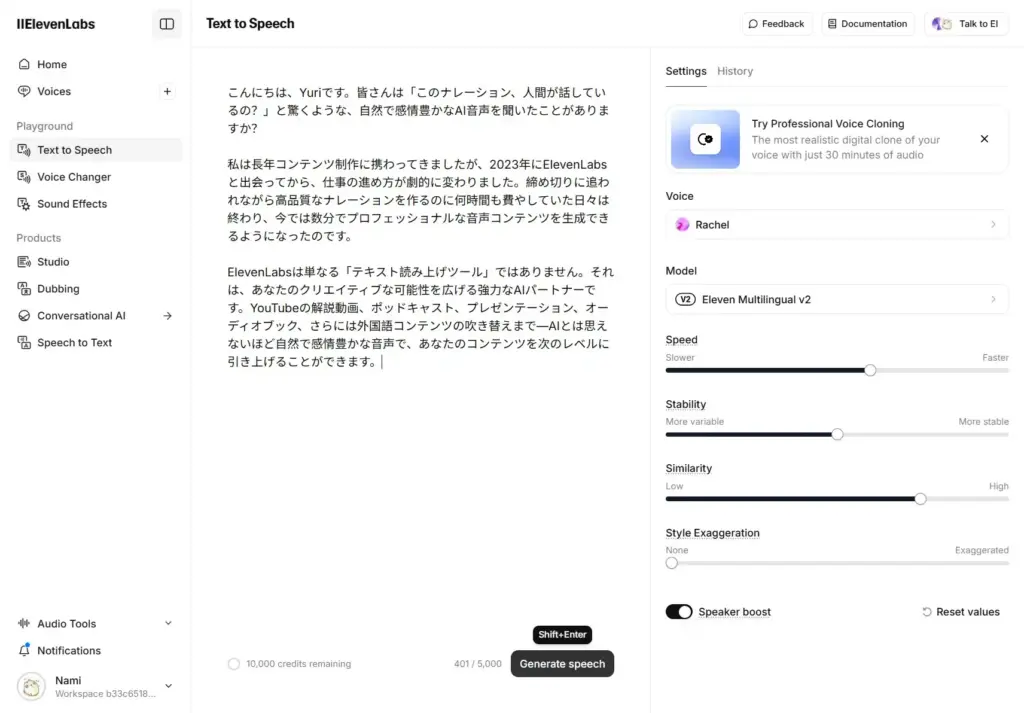Image resolution: width=1024 pixels, height=713 pixels.
Task: Open the Eleven Multilingual v2 model selector
Action: coord(837,300)
